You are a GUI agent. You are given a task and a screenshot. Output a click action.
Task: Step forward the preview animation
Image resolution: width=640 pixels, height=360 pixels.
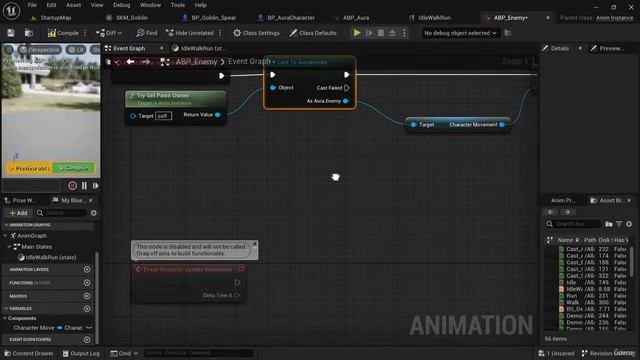coord(96,186)
